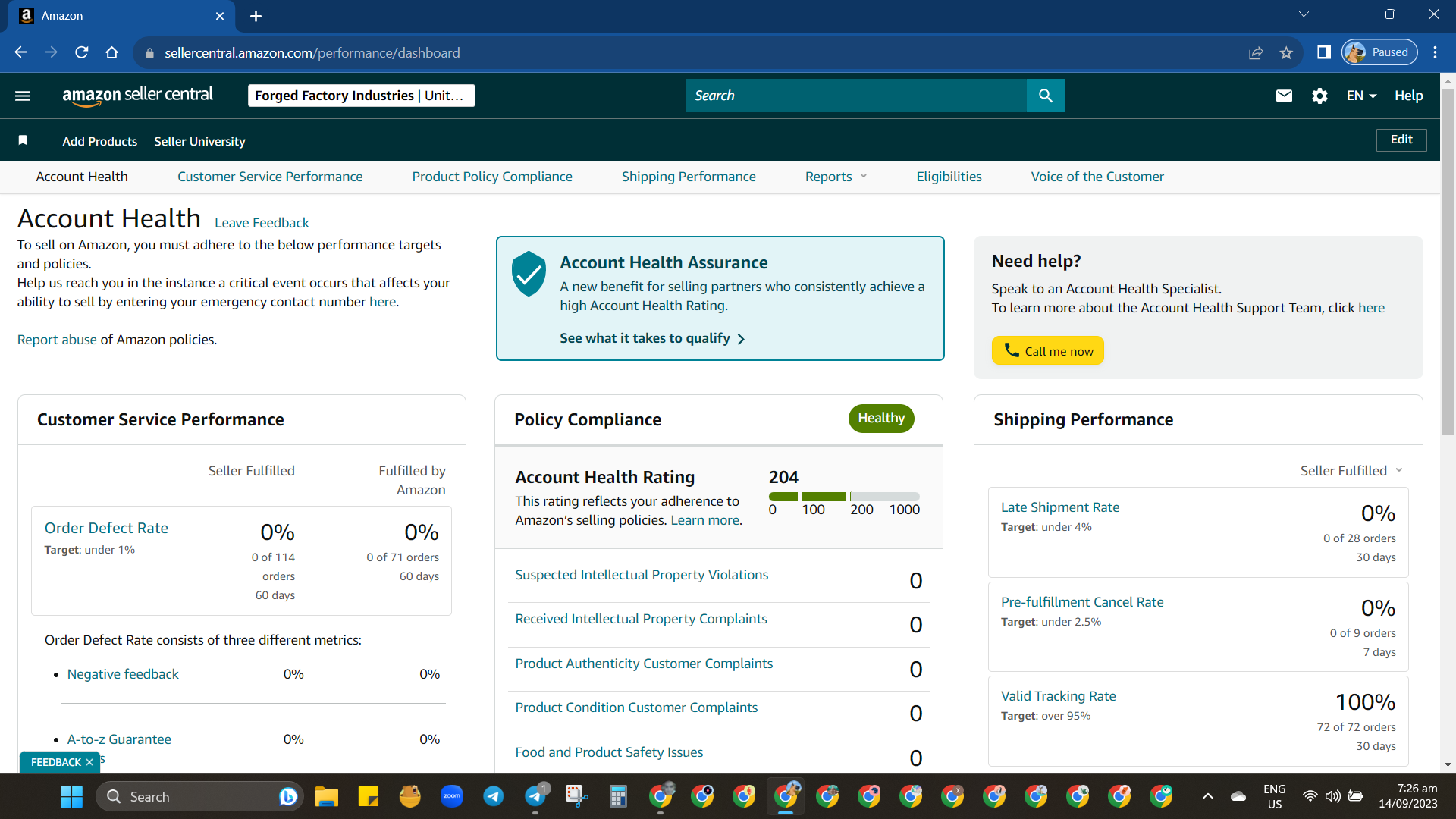The image size is (1456, 819).
Task: Open the Windows Start menu
Action: [x=71, y=796]
